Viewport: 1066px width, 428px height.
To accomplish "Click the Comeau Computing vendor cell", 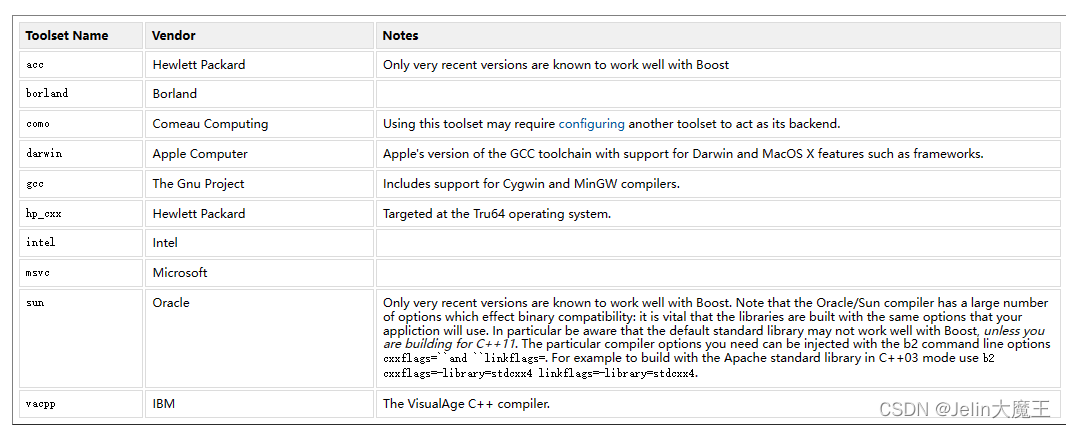I will pos(259,124).
